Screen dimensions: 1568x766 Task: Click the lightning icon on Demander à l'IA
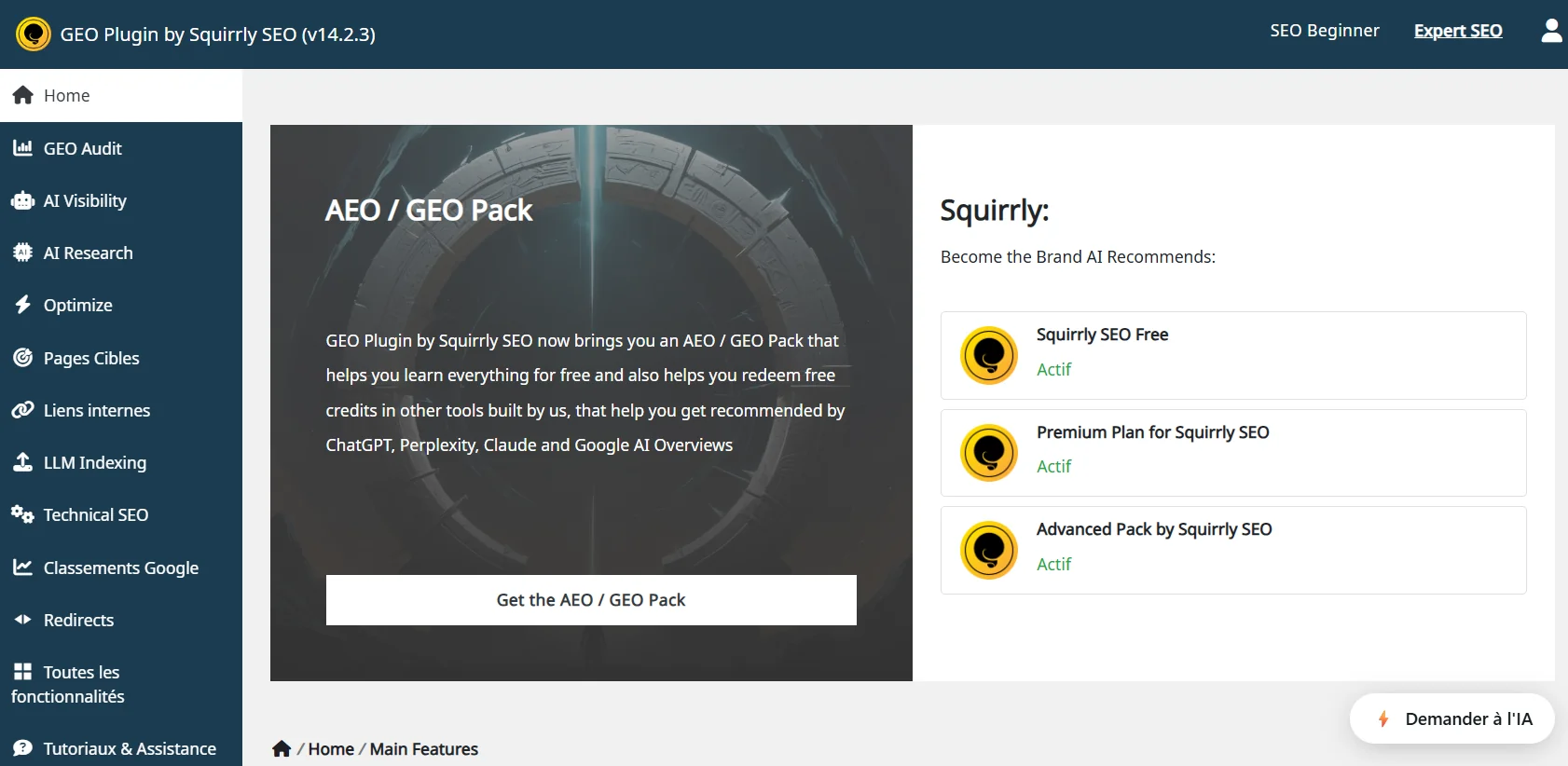pos(1383,718)
